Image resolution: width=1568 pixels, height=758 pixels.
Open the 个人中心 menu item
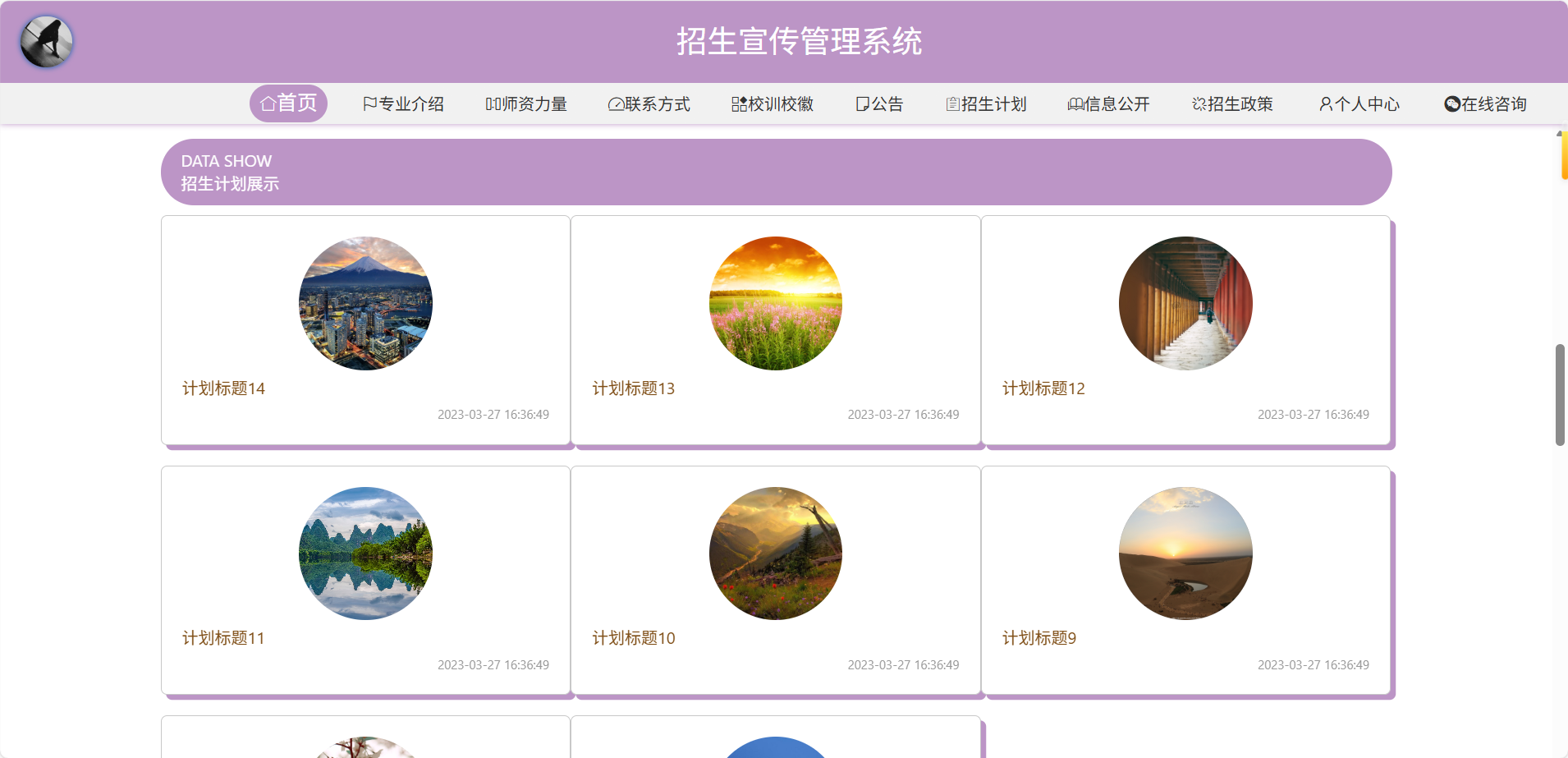click(1359, 104)
